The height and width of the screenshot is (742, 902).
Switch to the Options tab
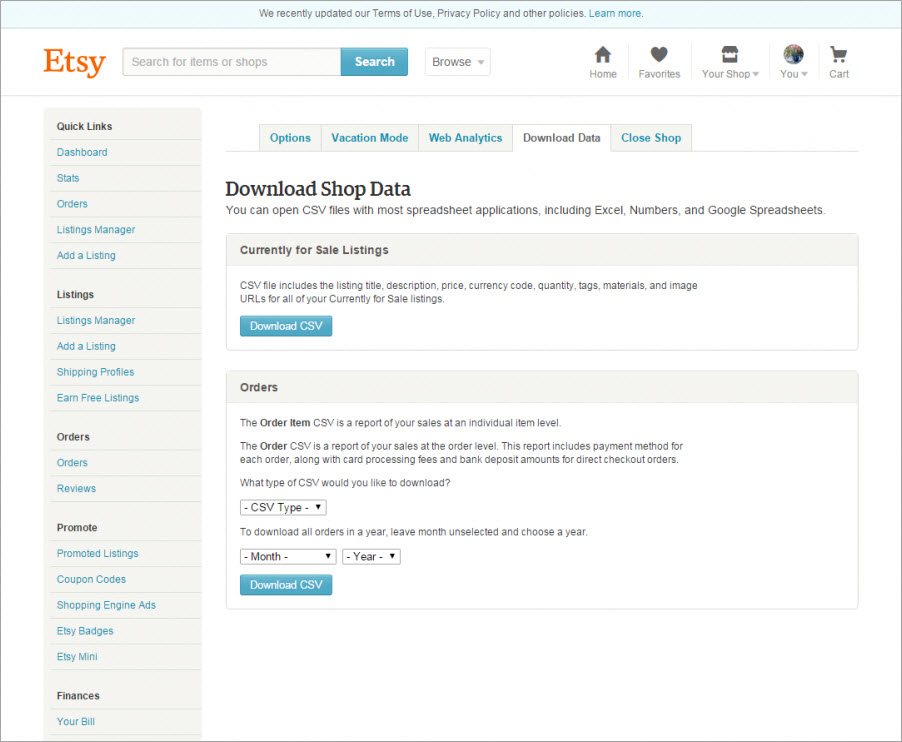pos(290,138)
